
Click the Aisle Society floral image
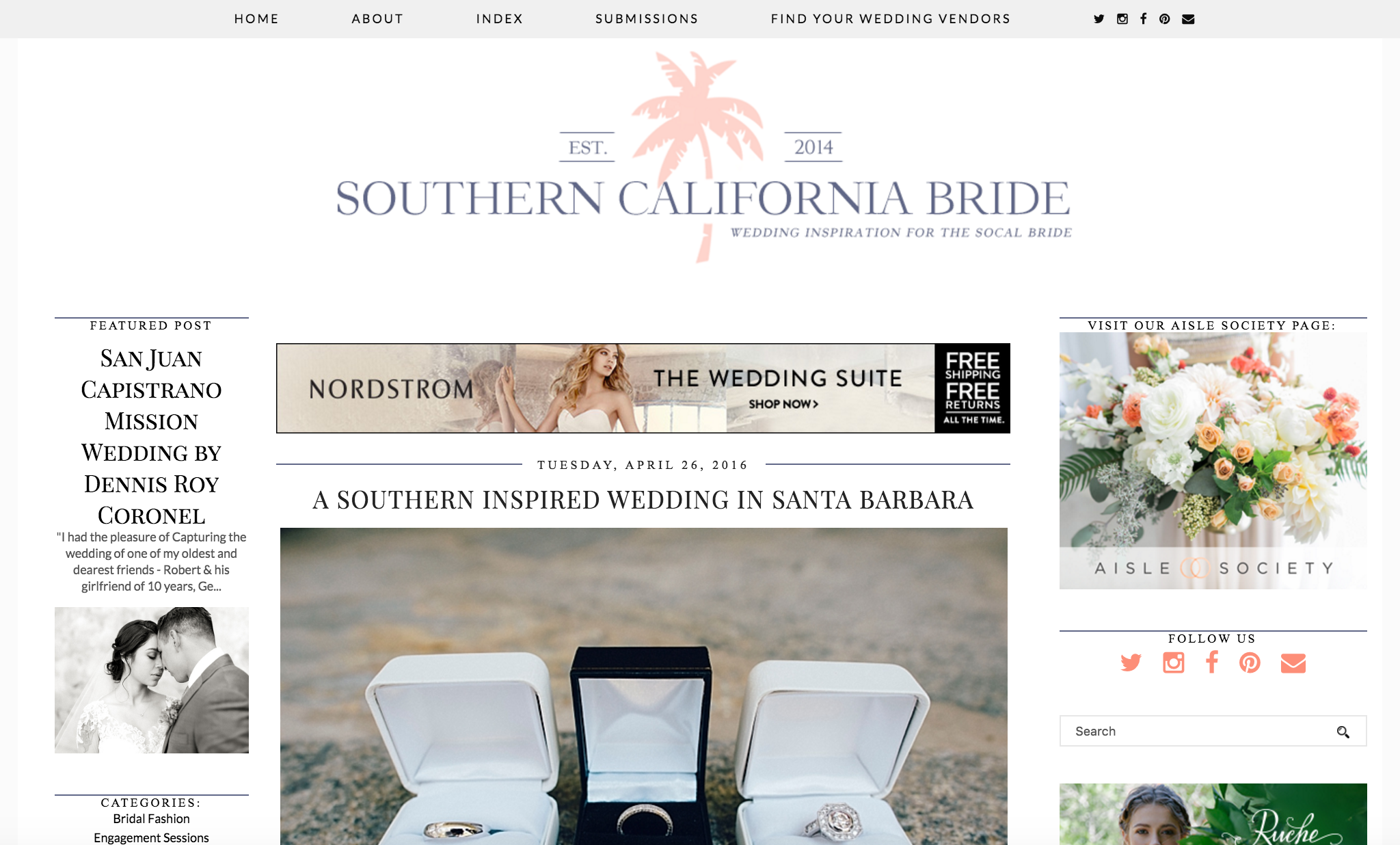coord(1213,461)
